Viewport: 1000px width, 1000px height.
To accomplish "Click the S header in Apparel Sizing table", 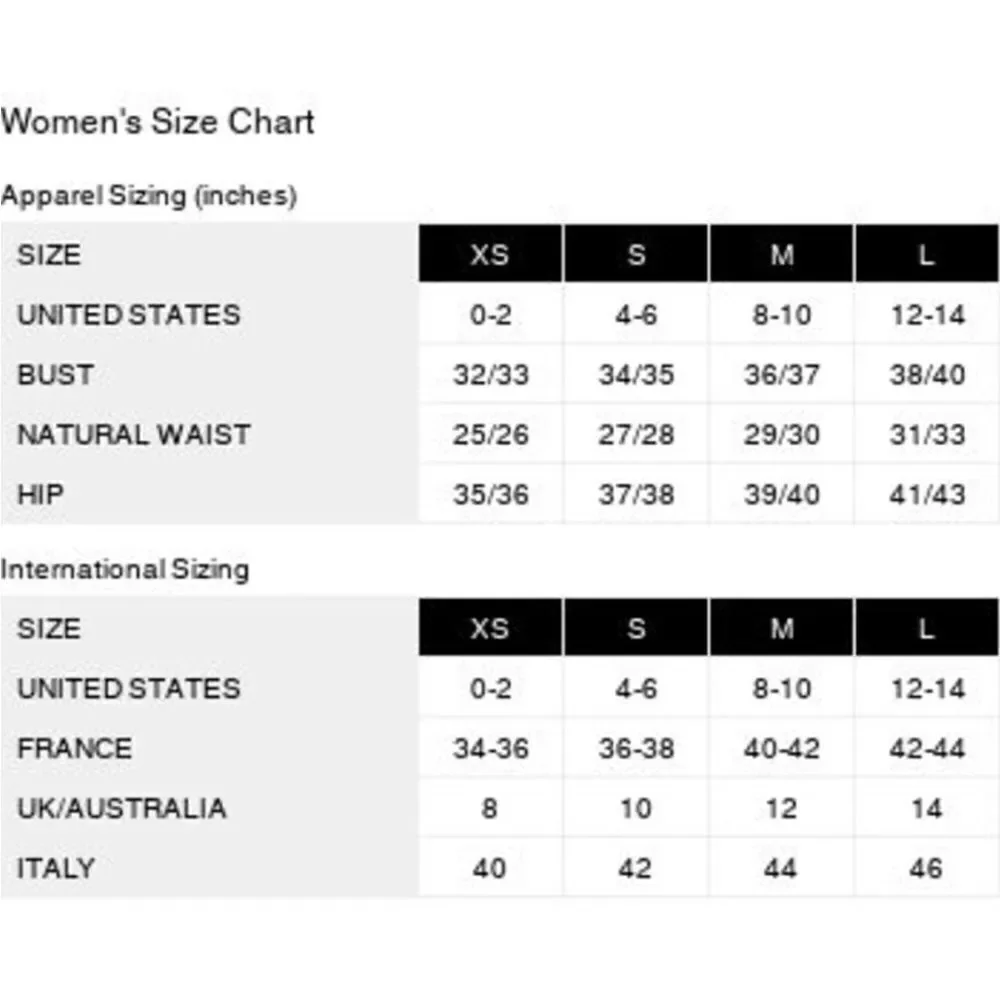I will (636, 253).
